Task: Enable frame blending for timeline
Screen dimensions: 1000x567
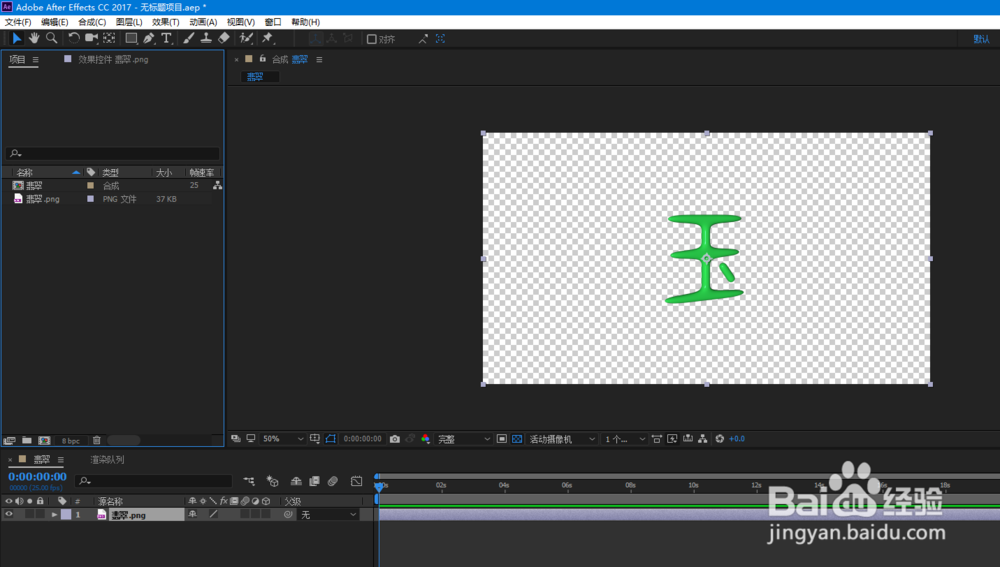Action: (314, 481)
